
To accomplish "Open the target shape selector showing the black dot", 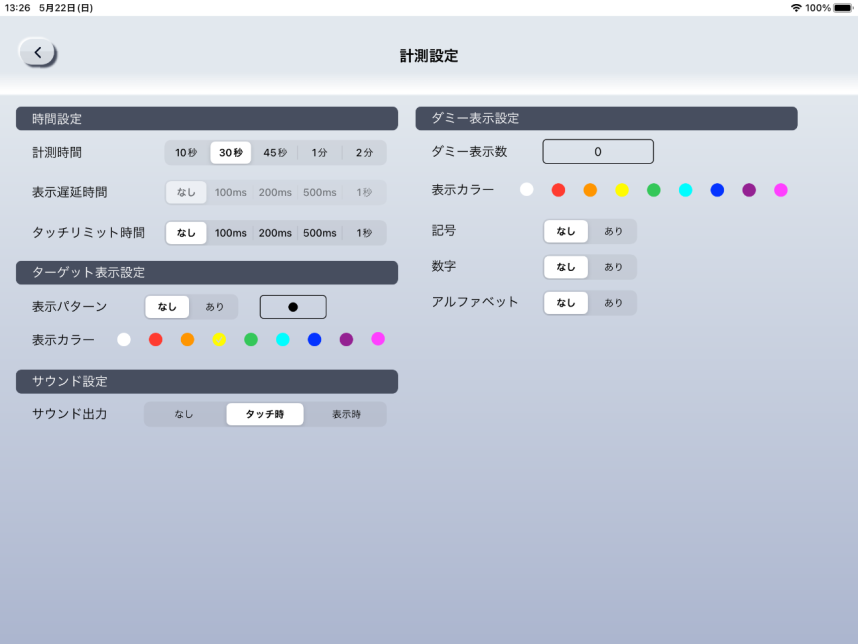I will 293,307.
